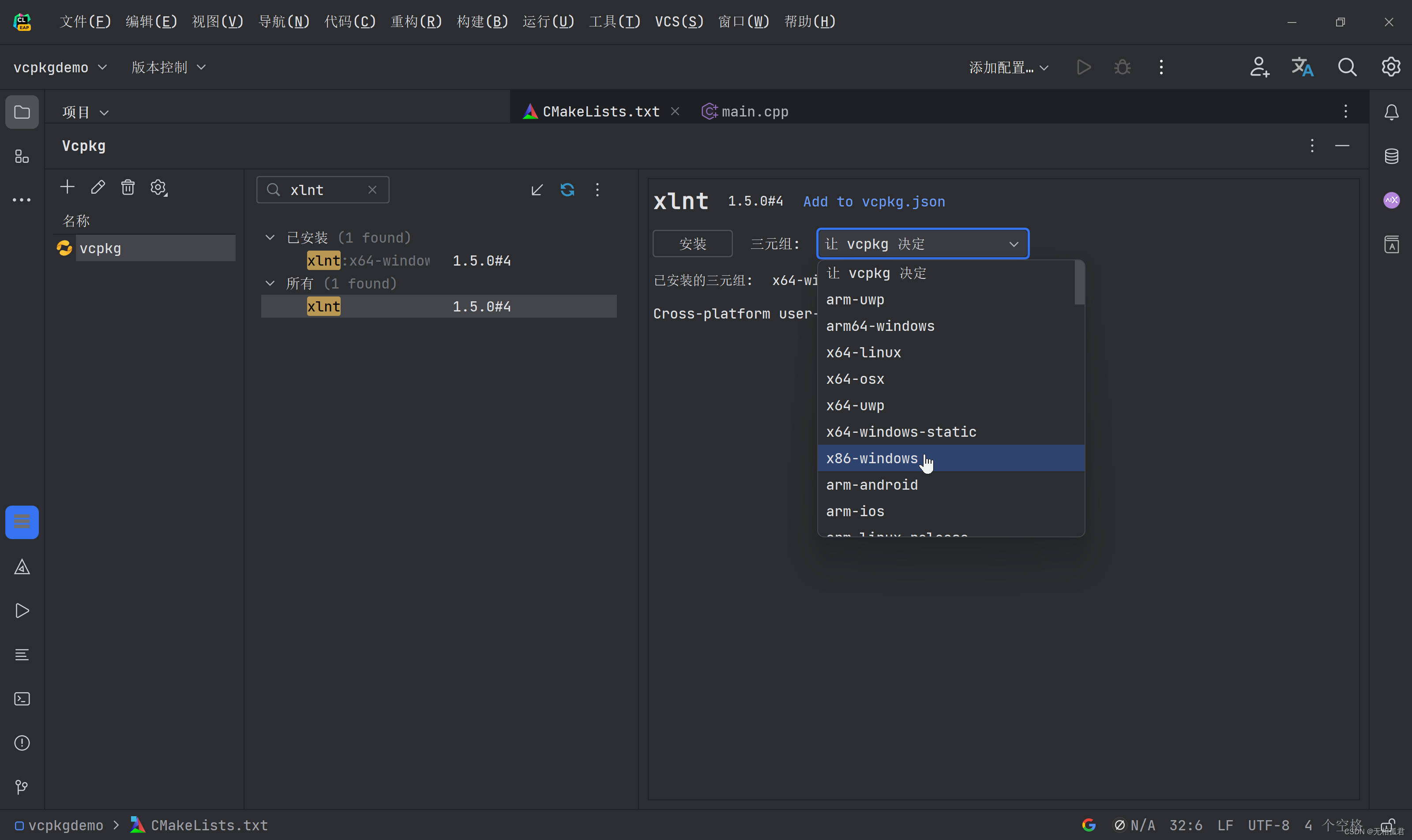
Task: Click the pencil edit icon in Vcpkg panel
Action: (x=98, y=187)
